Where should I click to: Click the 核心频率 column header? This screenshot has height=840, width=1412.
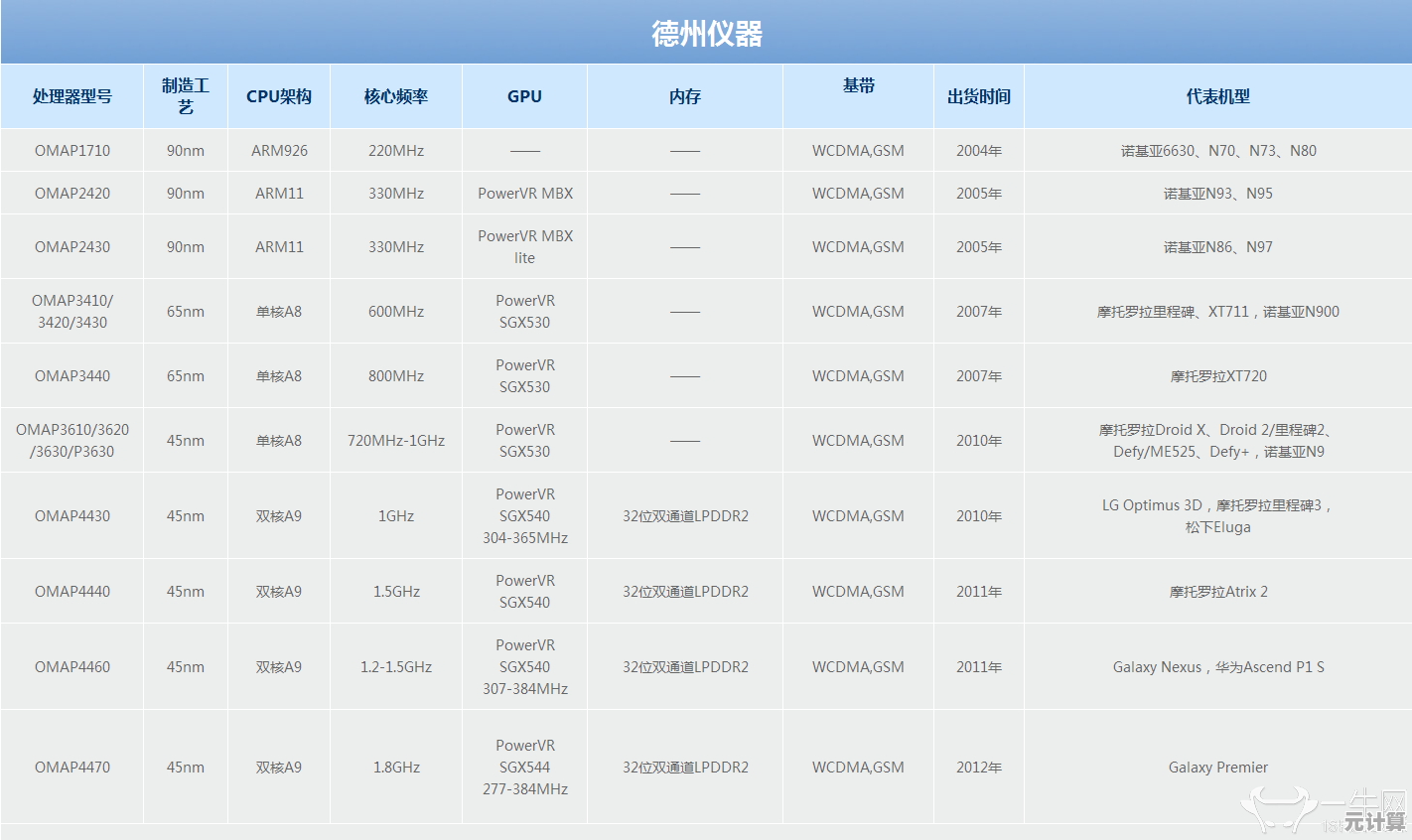coord(396,96)
